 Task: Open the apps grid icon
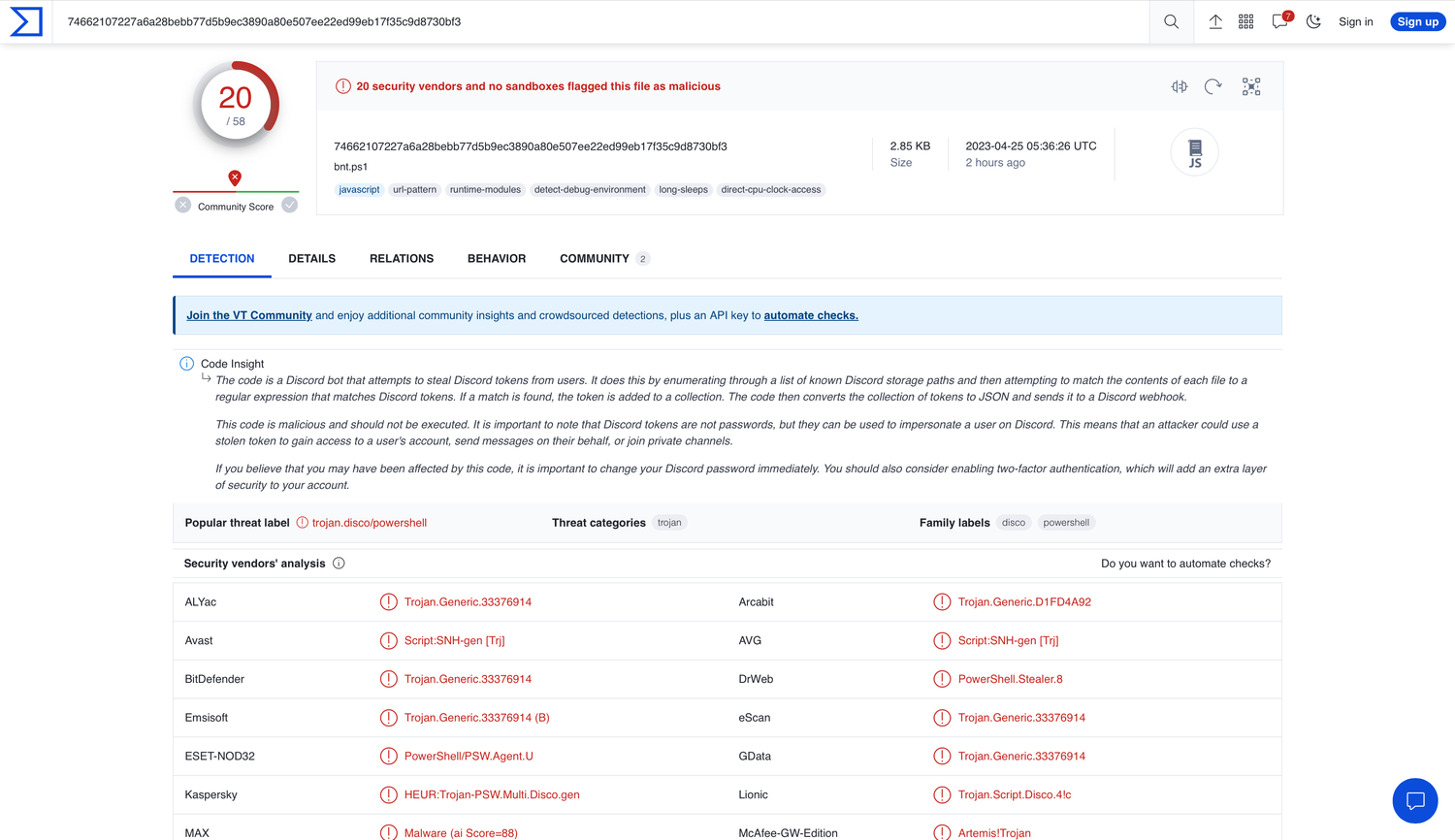[x=1246, y=21]
